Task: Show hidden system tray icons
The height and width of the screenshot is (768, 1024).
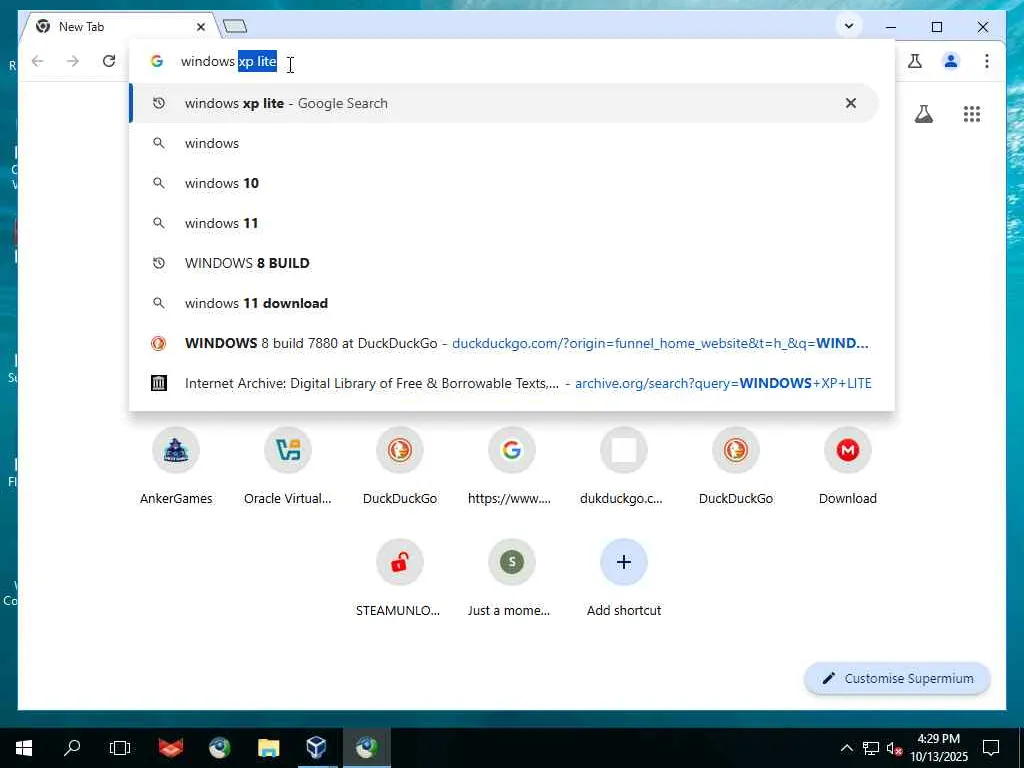Action: pyautogui.click(x=846, y=748)
